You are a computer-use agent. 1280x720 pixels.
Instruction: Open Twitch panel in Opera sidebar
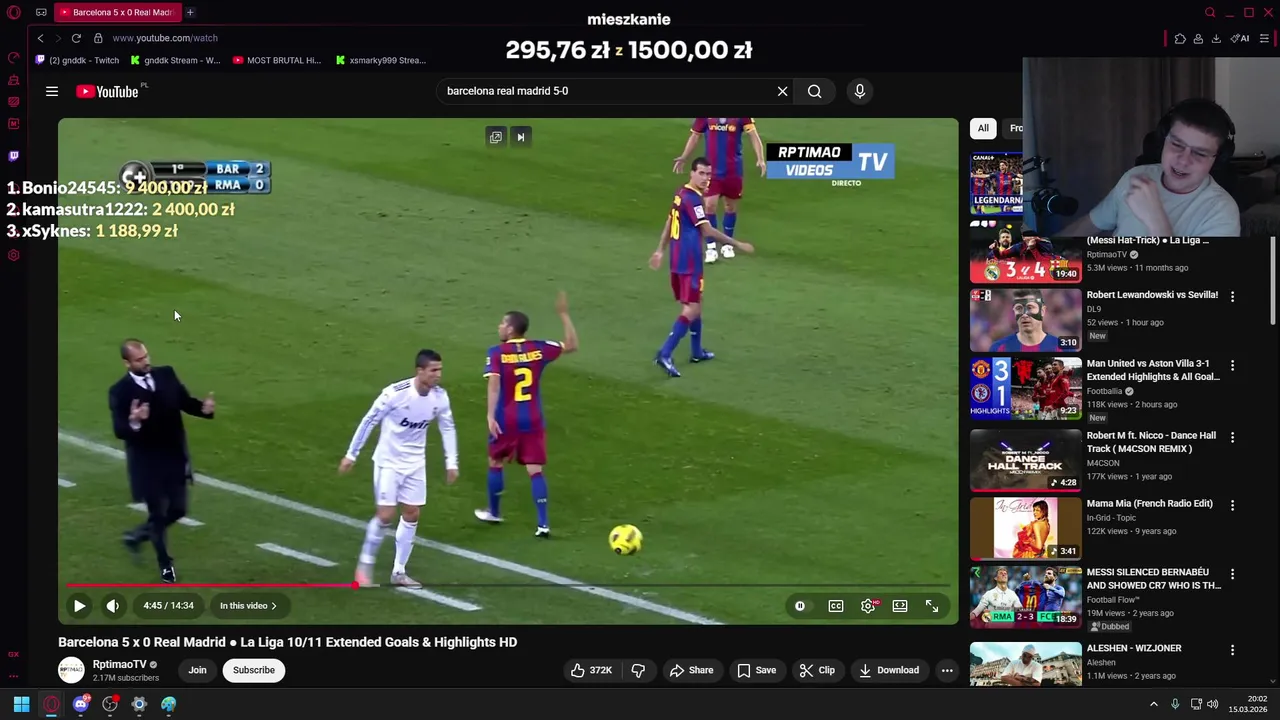pyautogui.click(x=13, y=156)
